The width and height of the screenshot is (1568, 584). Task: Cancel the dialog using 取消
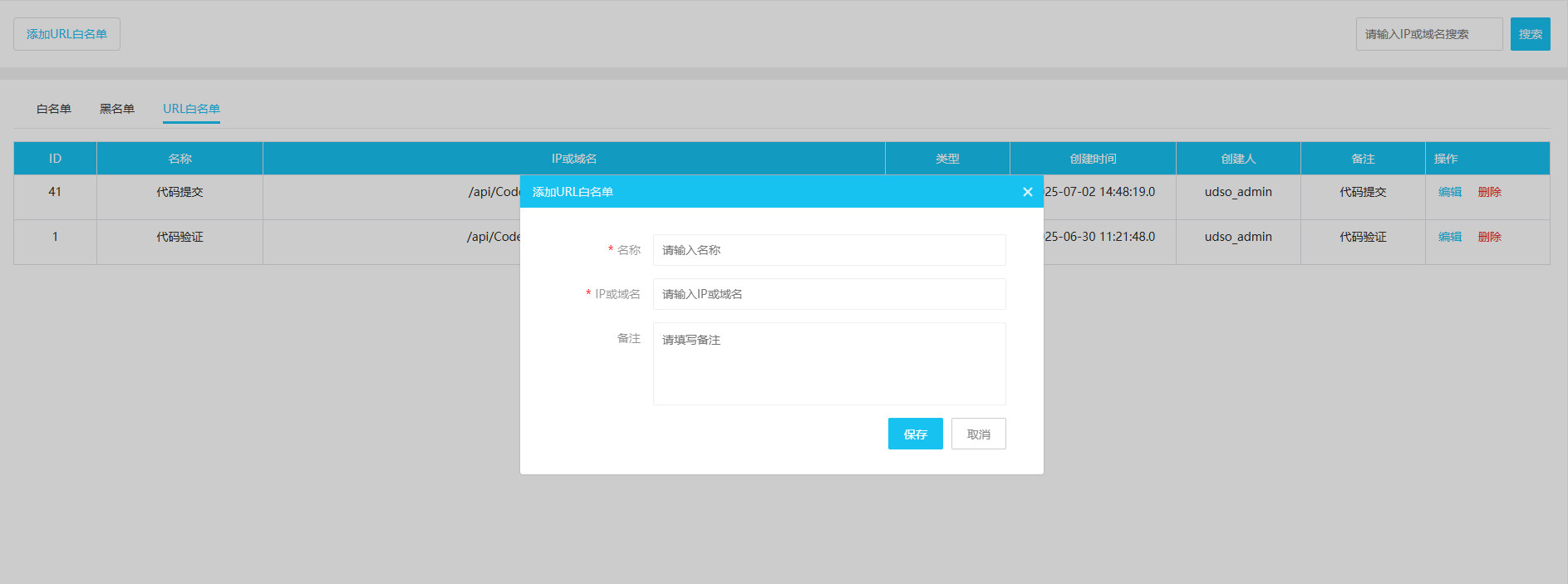[978, 434]
